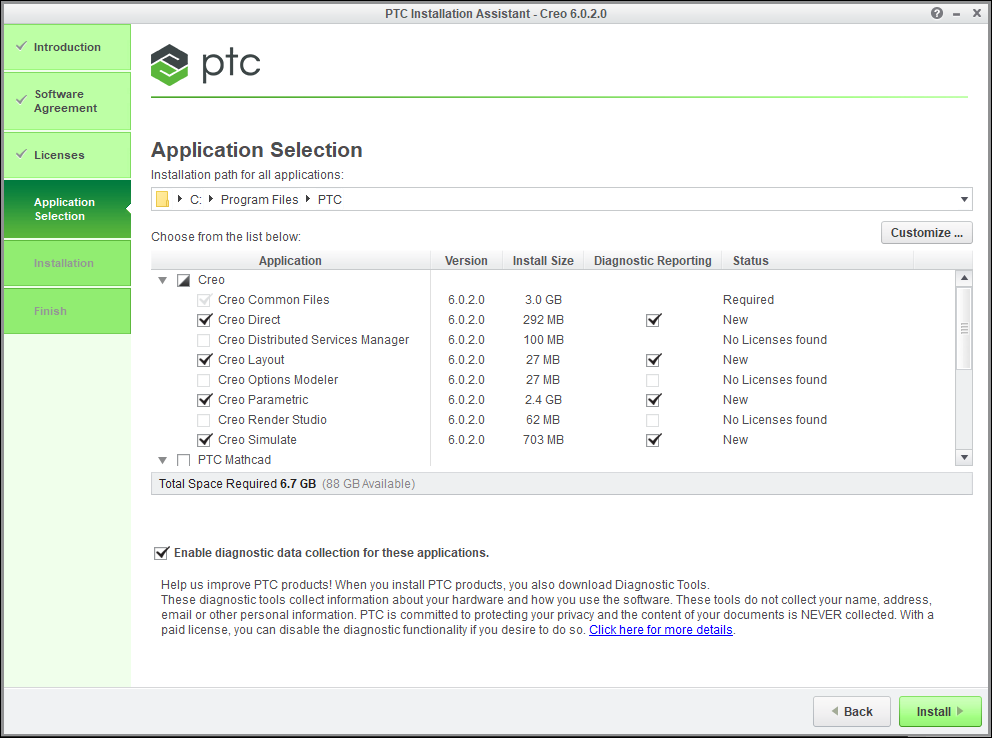Disable diagnostic reporting for Creo Parametric
Viewport: 992px width, 738px height.
[x=653, y=400]
